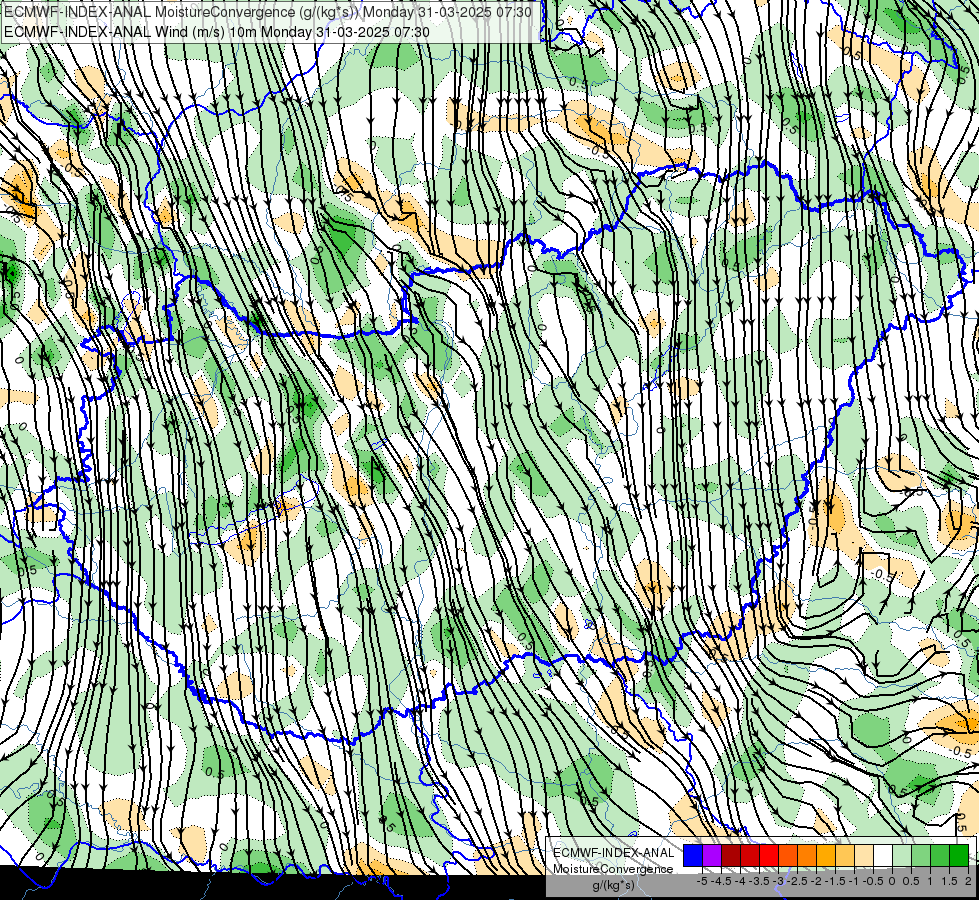The height and width of the screenshot is (900, 979).
Task: Click the blue legend swatch below -5
Action: [x=693, y=856]
